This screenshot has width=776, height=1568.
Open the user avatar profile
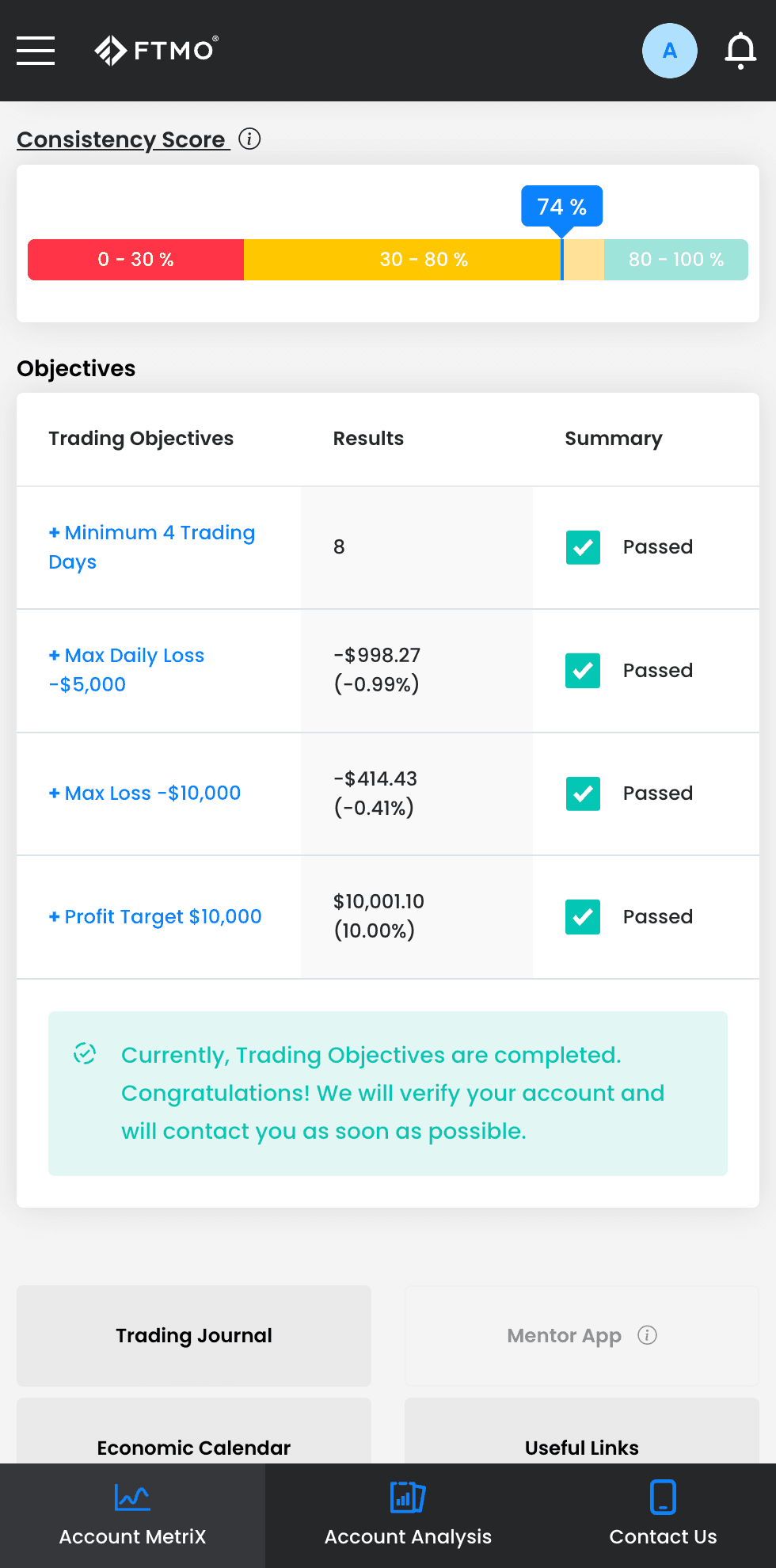[x=669, y=51]
